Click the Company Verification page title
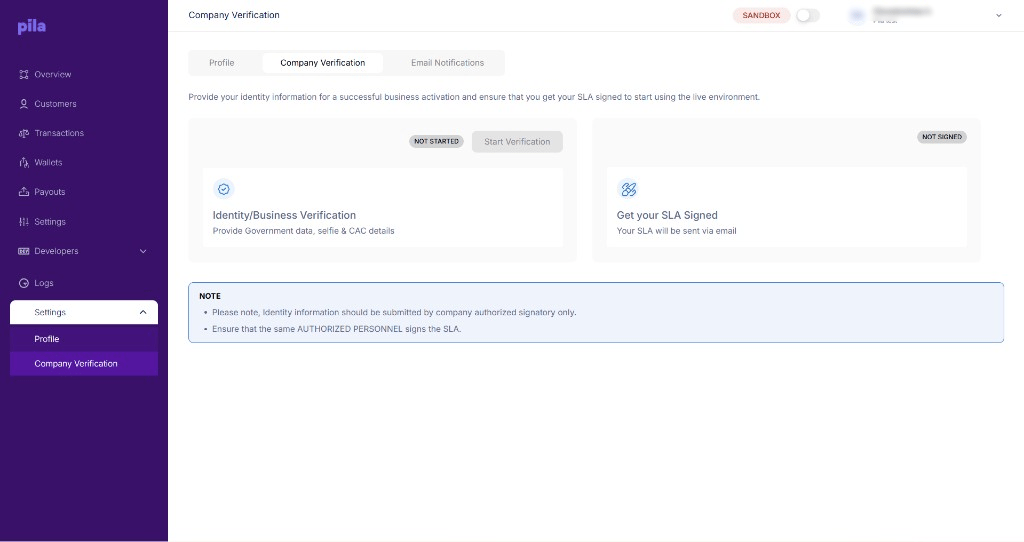1024x542 pixels. [234, 15]
